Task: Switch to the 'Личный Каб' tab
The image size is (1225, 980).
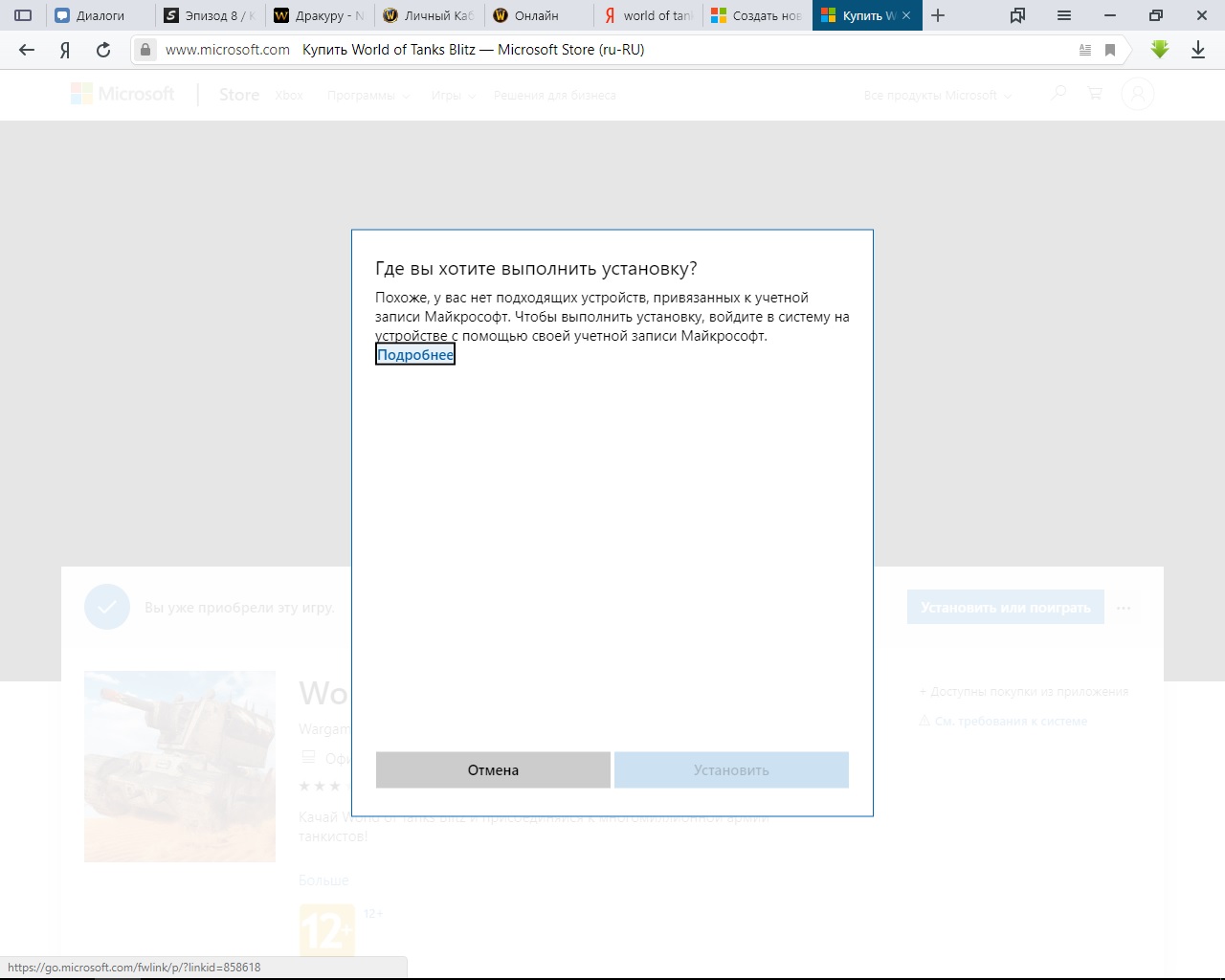Action: tap(430, 15)
